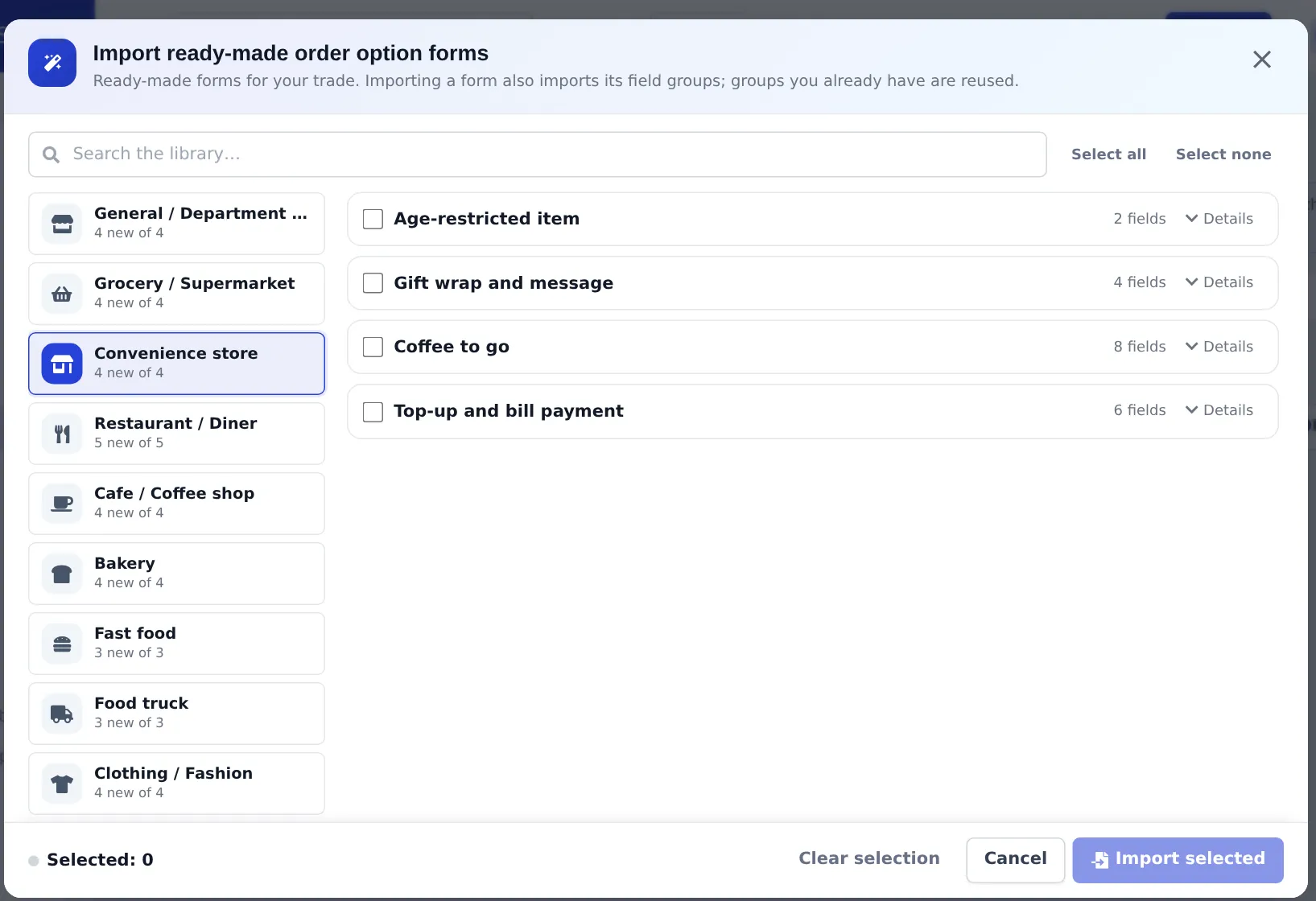1316x901 pixels.
Task: Open the Food truck category
Action: click(176, 714)
